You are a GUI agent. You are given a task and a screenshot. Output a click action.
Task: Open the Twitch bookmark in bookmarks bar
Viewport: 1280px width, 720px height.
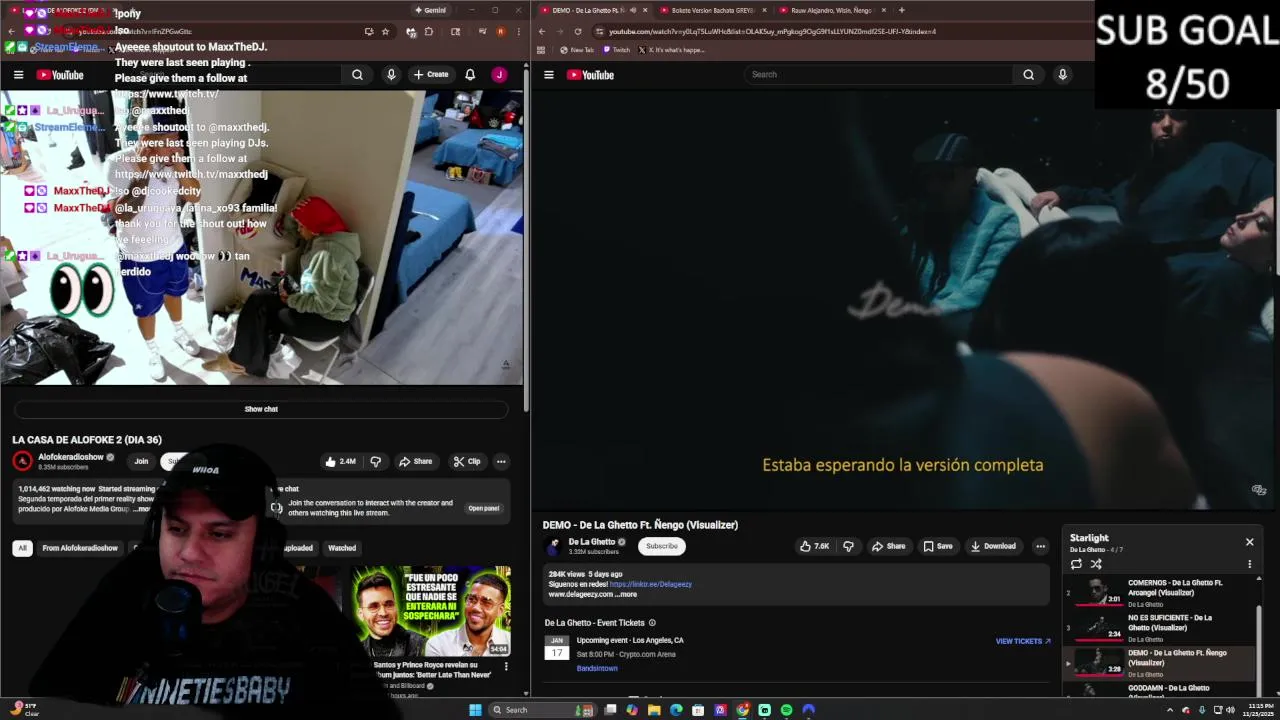pos(617,50)
